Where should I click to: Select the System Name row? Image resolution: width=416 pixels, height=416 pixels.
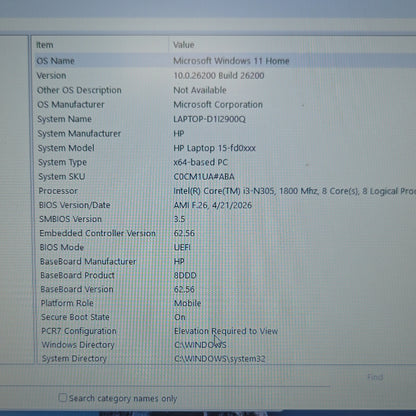pos(225,119)
